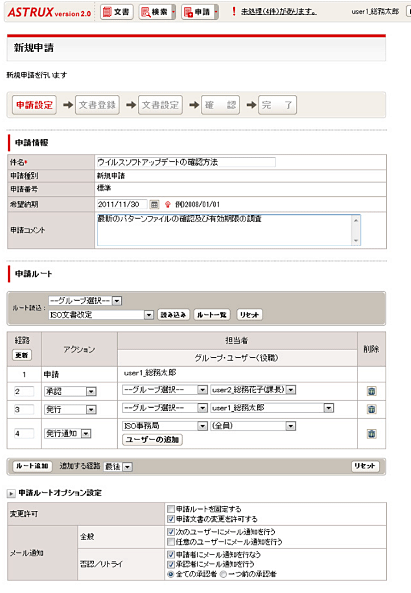Click the red exclamation alert icon
This screenshot has width=411, height=593.
tap(234, 12)
